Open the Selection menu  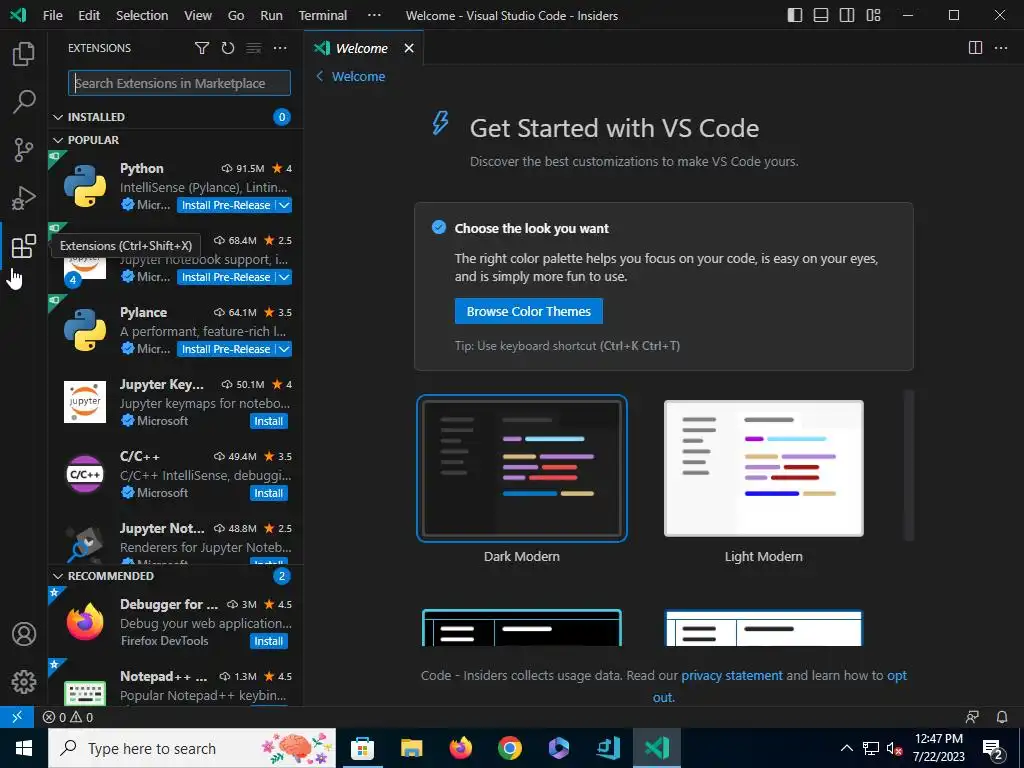(x=142, y=15)
